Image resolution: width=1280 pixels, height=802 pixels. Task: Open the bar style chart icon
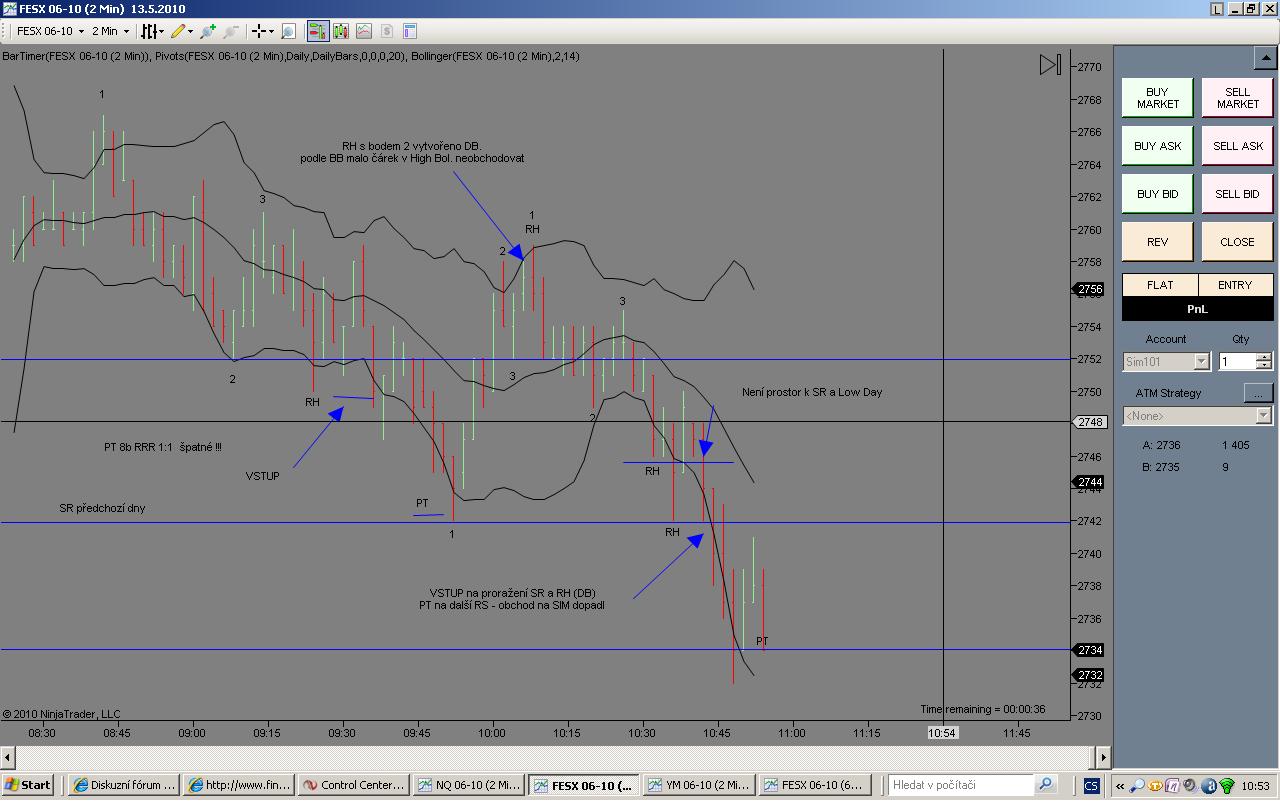147,32
